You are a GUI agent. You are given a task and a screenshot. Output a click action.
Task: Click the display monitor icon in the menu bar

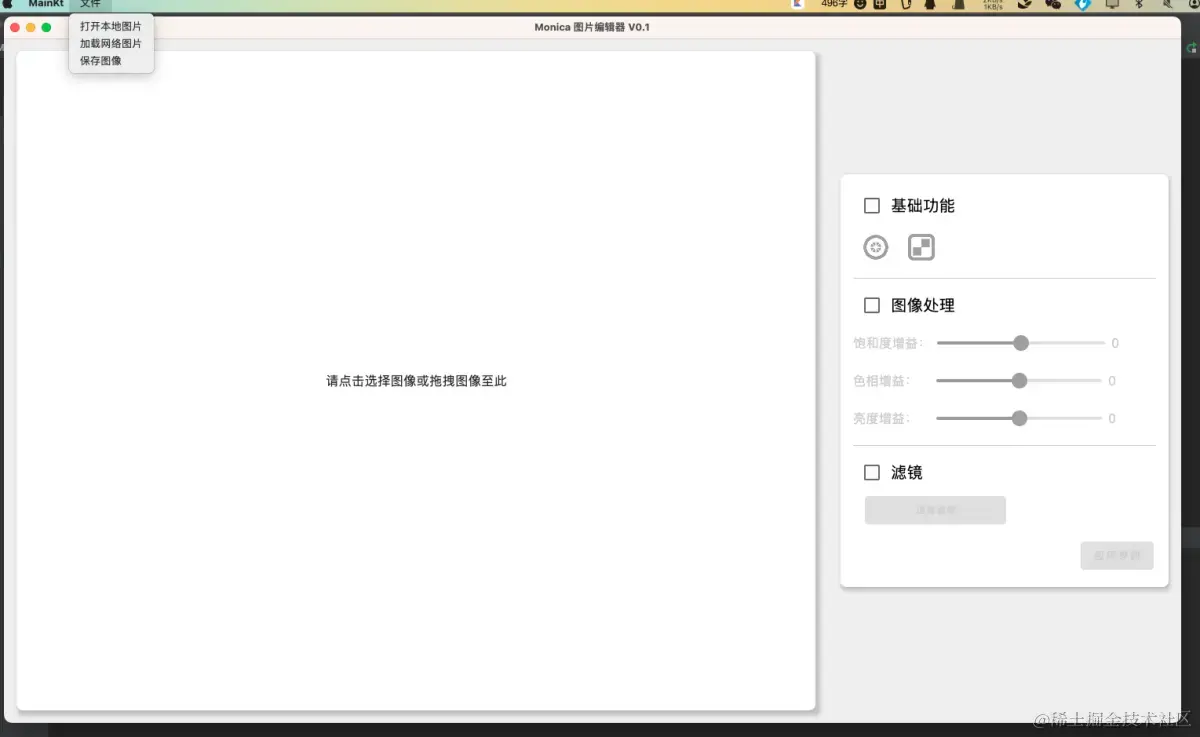click(x=1112, y=4)
